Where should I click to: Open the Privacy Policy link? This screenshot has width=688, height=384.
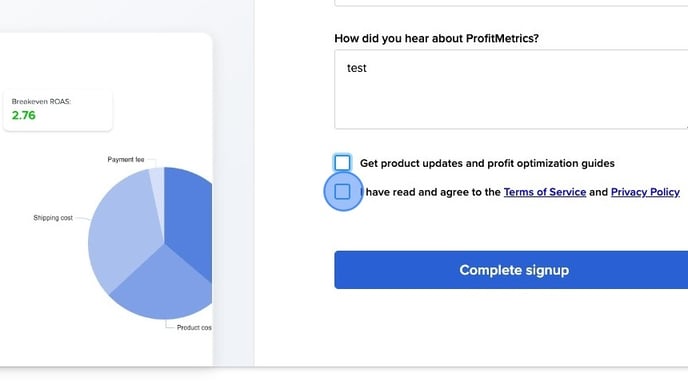[645, 192]
